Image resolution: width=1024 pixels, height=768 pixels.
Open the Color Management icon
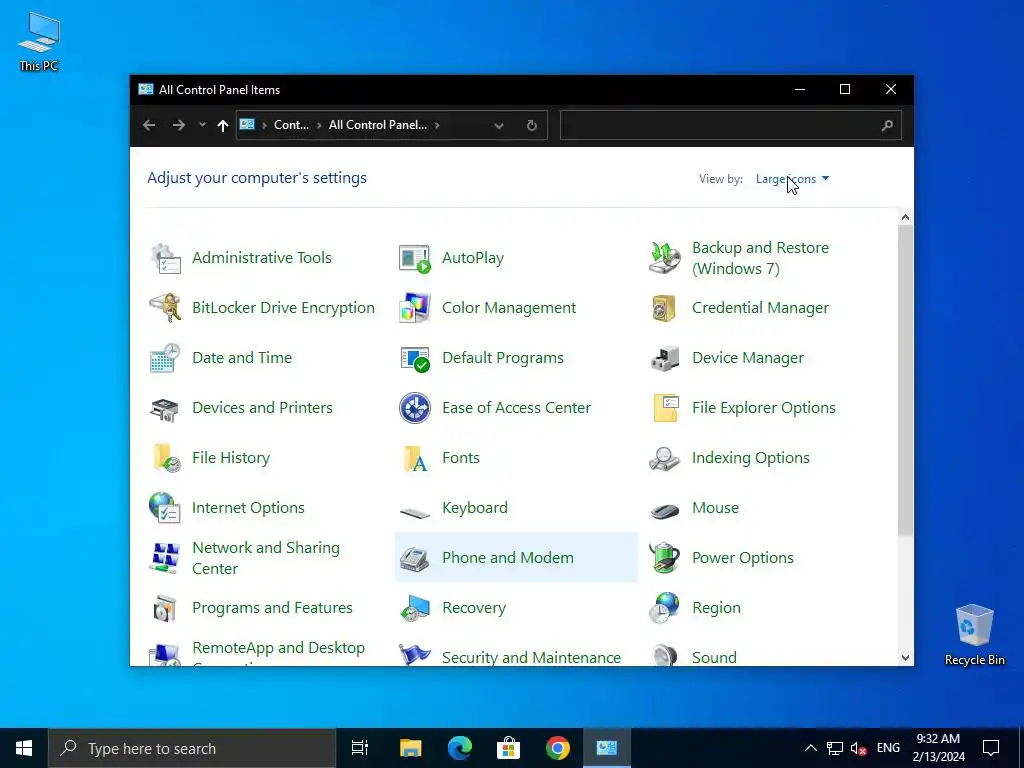[415, 308]
